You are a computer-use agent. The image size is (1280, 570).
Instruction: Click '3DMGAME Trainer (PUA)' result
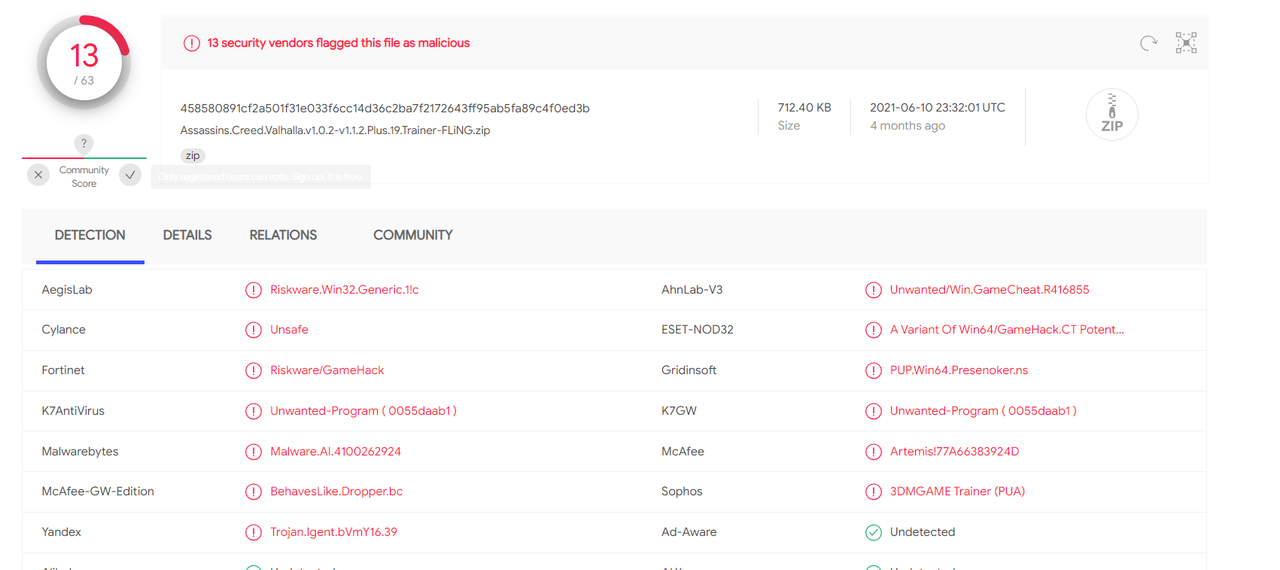coord(957,492)
